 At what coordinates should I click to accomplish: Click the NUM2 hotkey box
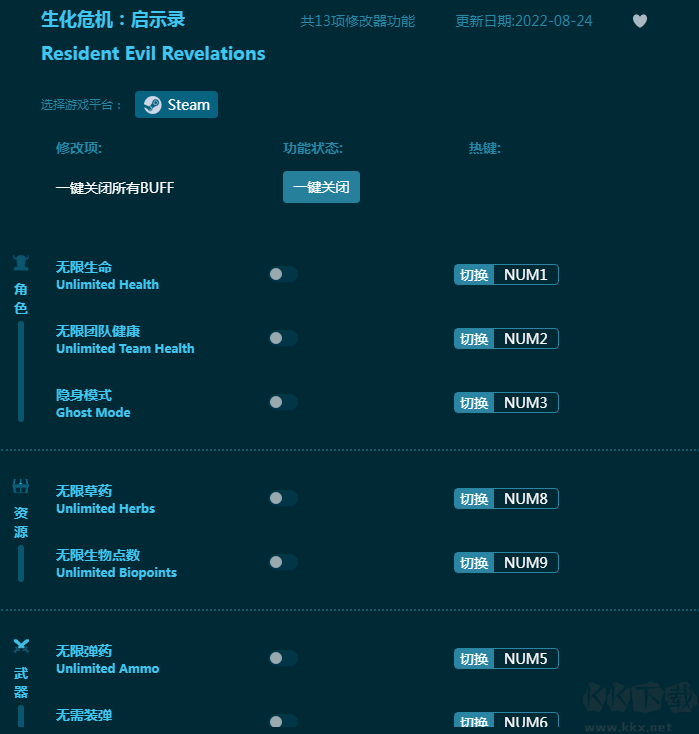[525, 339]
